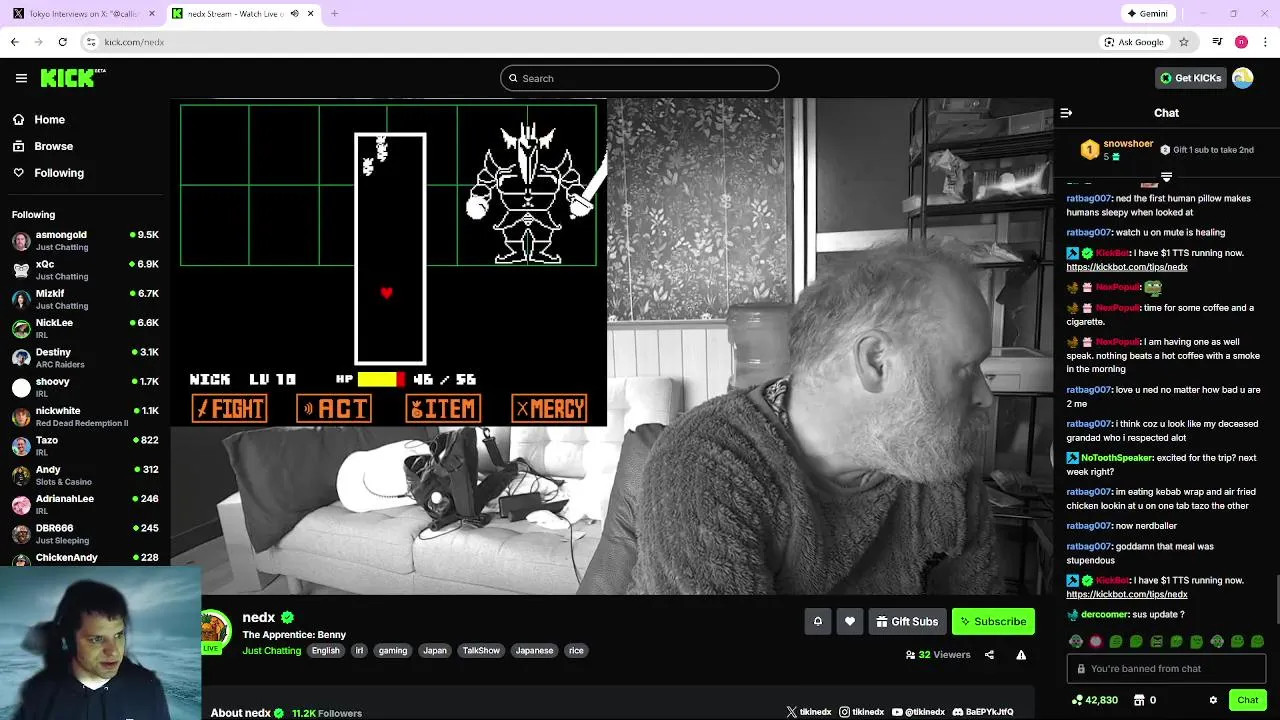The width and height of the screenshot is (1280, 720).
Task: Click the rice tag
Action: [x=576, y=650]
